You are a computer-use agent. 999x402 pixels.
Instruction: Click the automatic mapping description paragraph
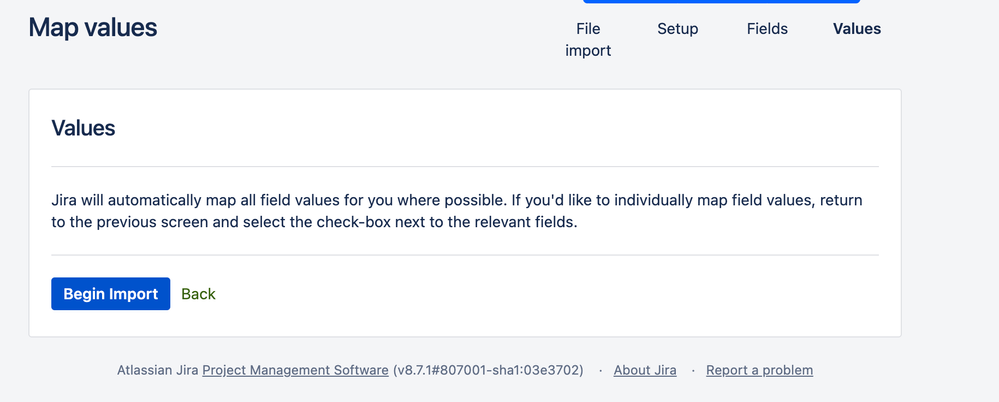(456, 212)
